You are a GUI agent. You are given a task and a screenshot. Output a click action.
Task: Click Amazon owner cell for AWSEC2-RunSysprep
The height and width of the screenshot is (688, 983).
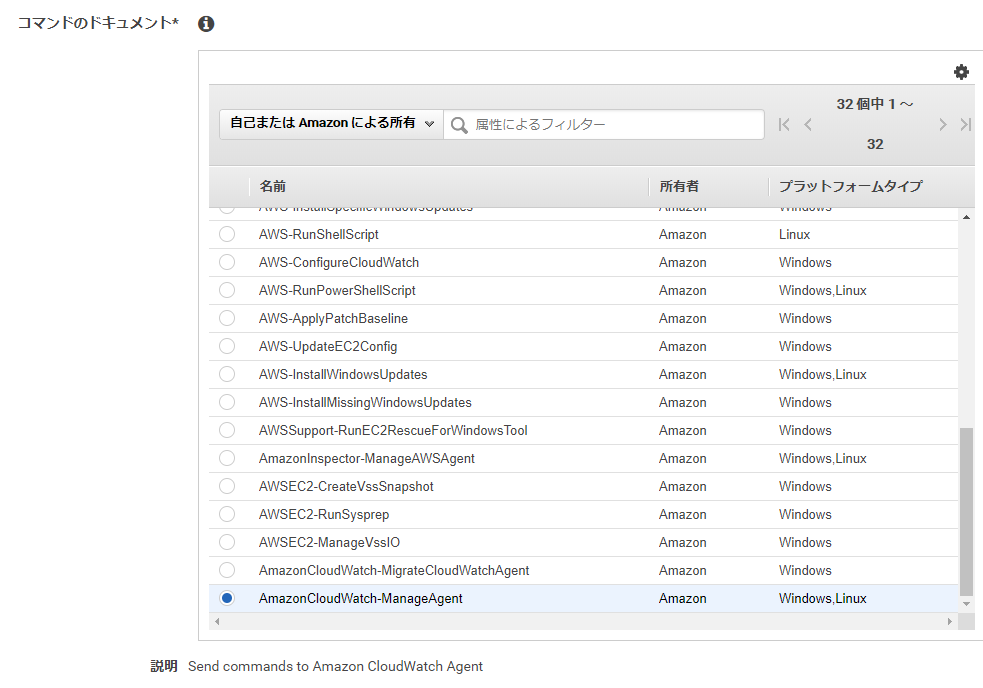683,514
